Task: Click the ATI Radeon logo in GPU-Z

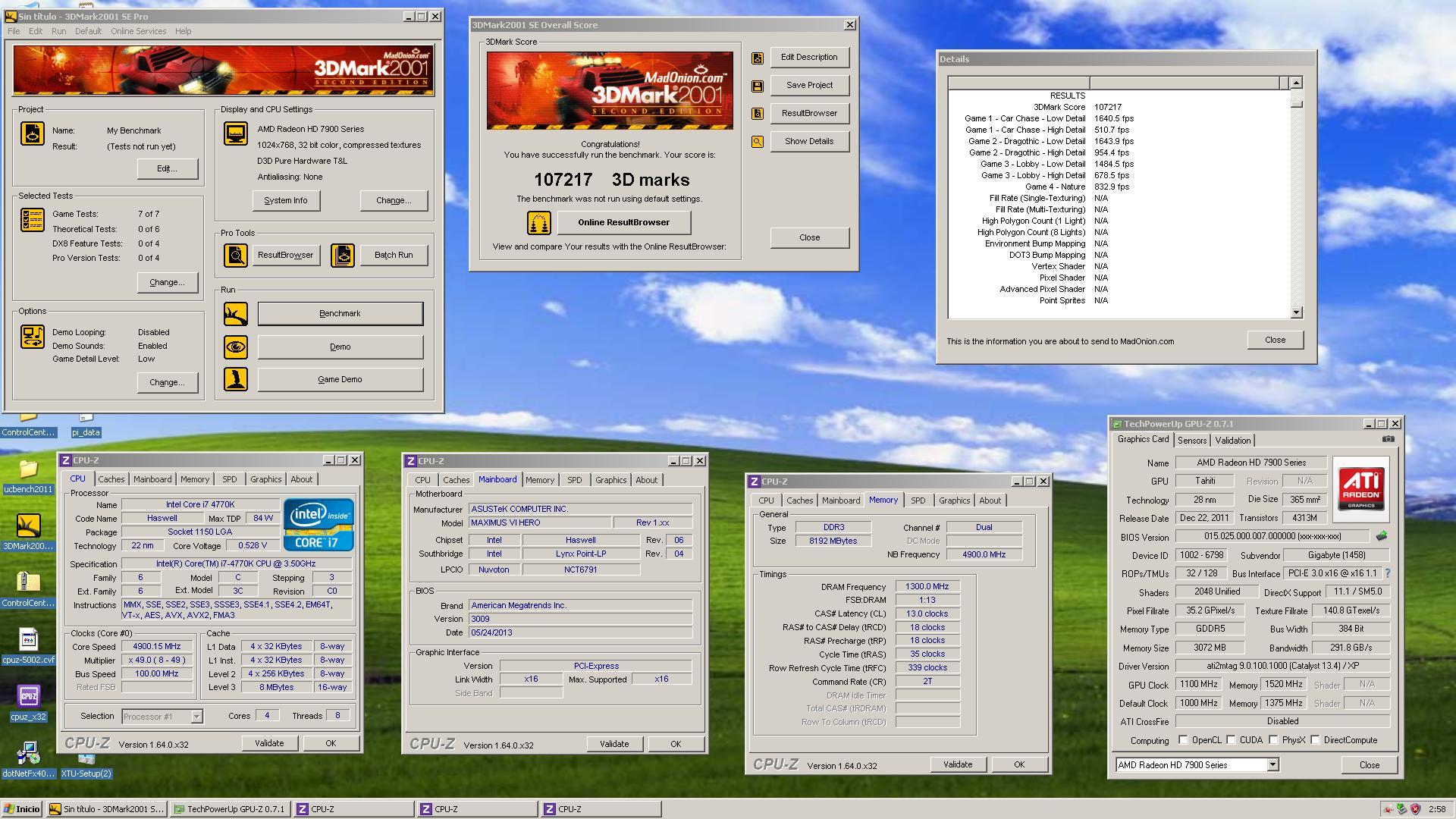Action: (1361, 489)
